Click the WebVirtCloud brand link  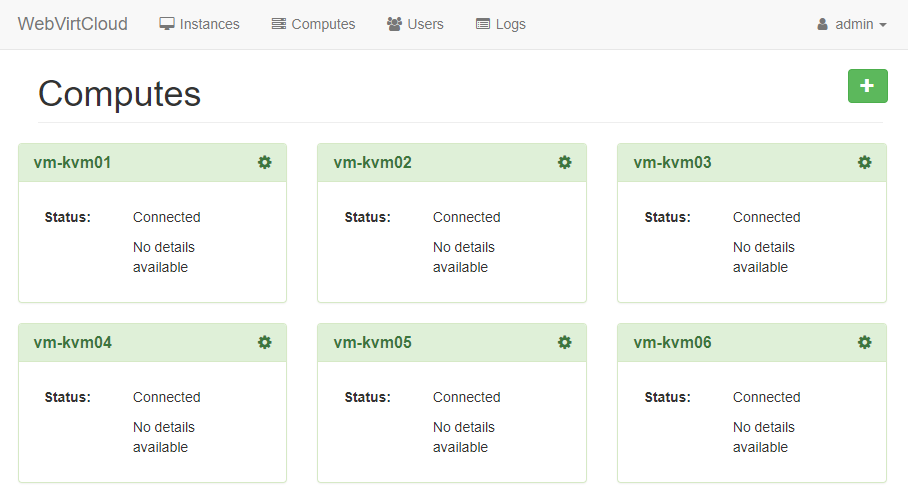(73, 24)
